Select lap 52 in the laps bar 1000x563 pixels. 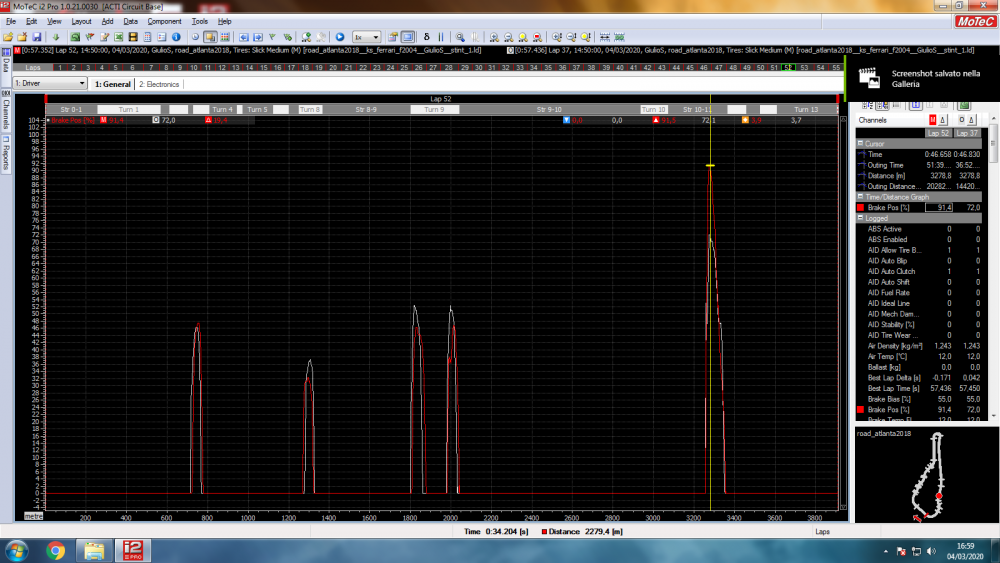[788, 67]
